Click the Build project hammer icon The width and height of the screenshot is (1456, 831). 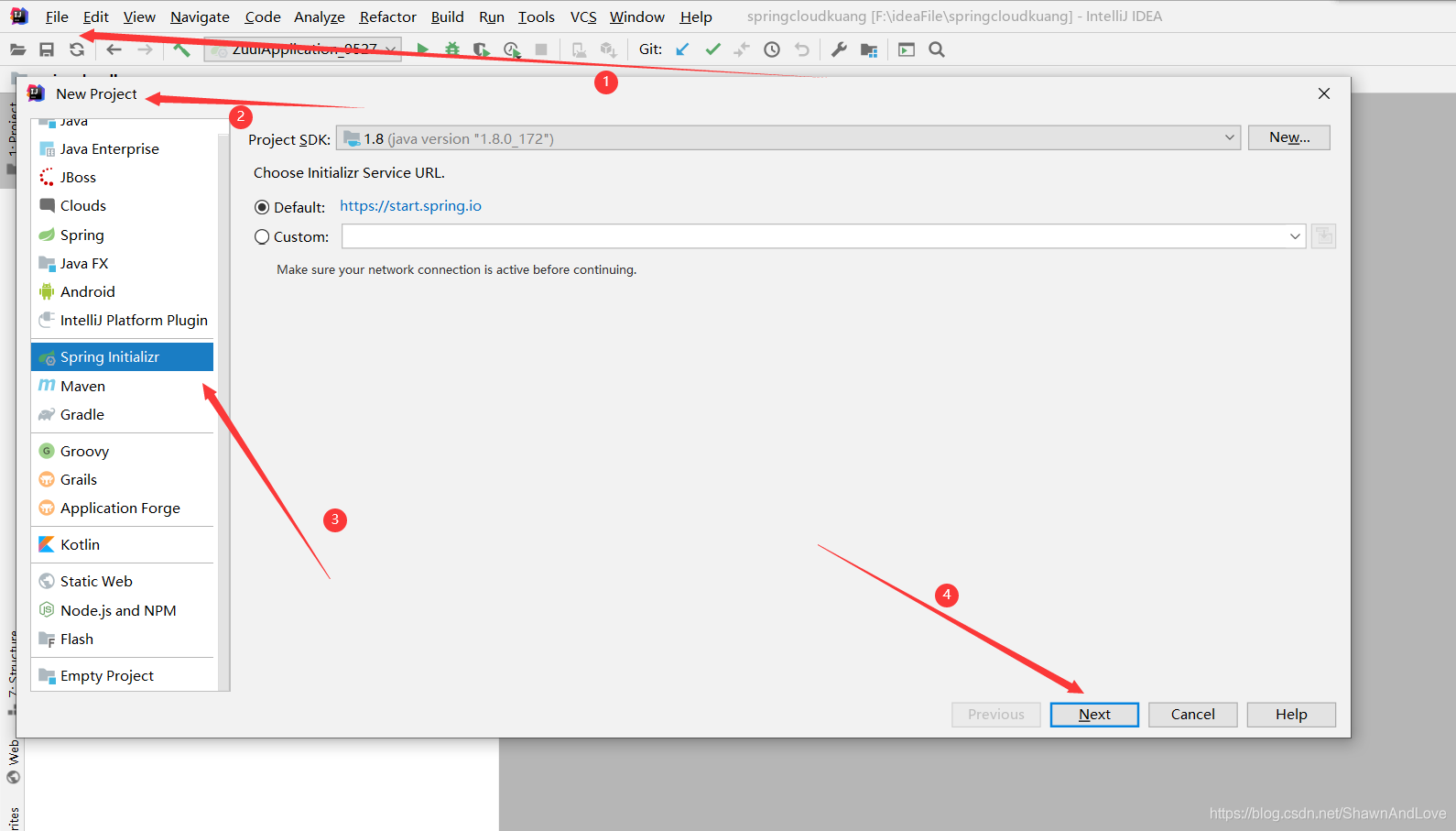point(181,49)
